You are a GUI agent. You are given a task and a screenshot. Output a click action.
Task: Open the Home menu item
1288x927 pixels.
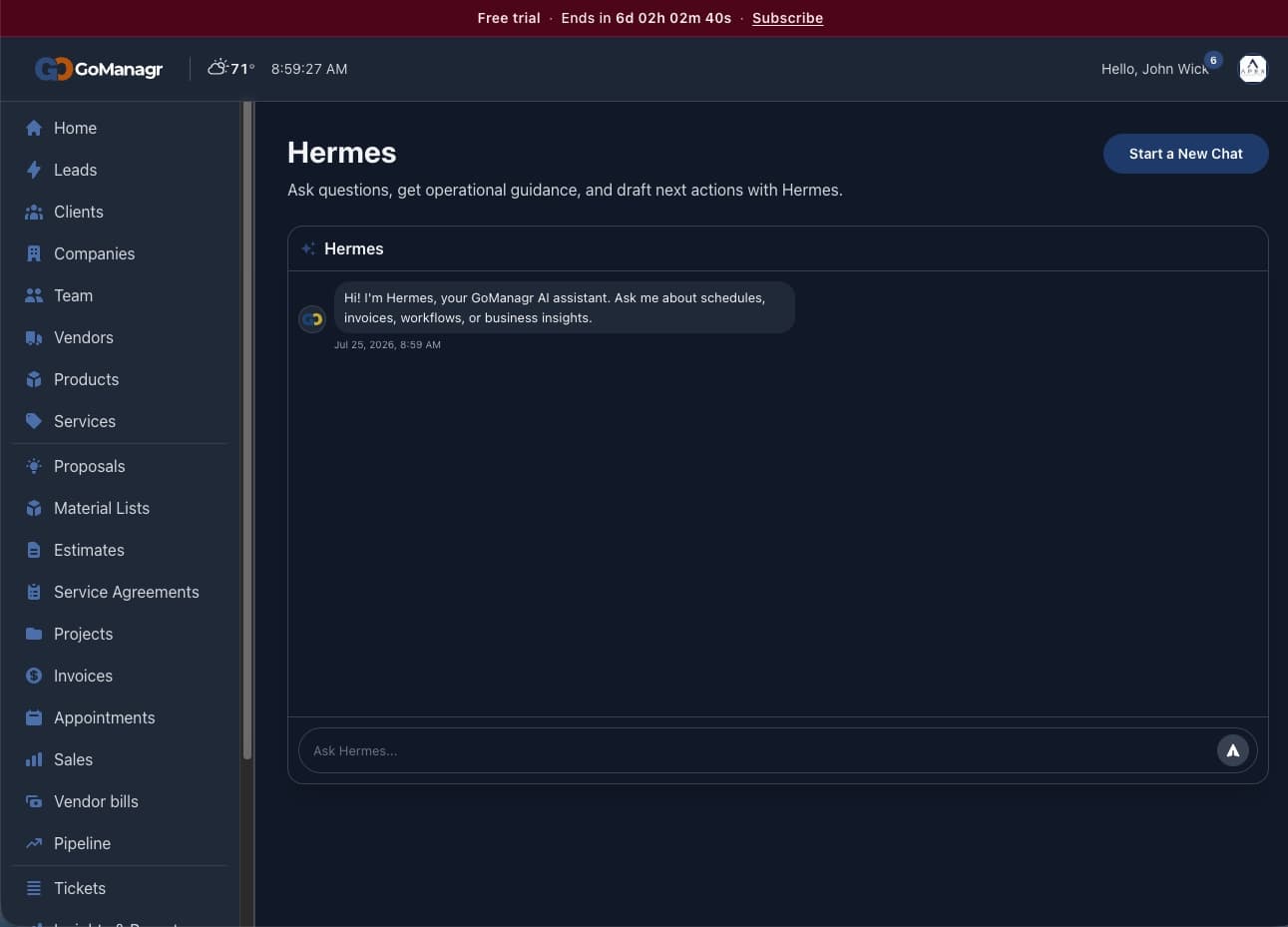(121, 128)
